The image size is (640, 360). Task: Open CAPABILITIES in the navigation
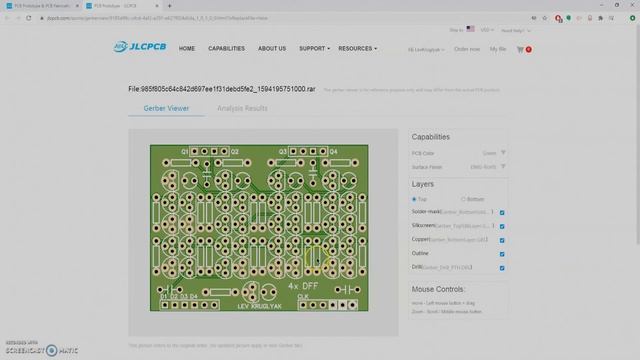(x=227, y=48)
